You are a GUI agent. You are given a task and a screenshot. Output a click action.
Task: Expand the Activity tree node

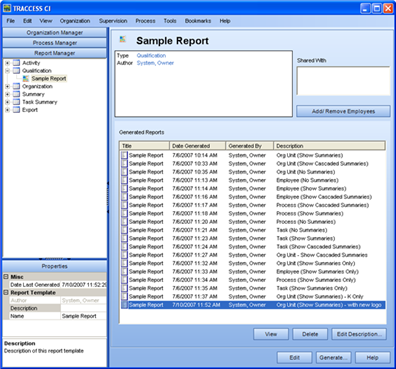click(7, 63)
